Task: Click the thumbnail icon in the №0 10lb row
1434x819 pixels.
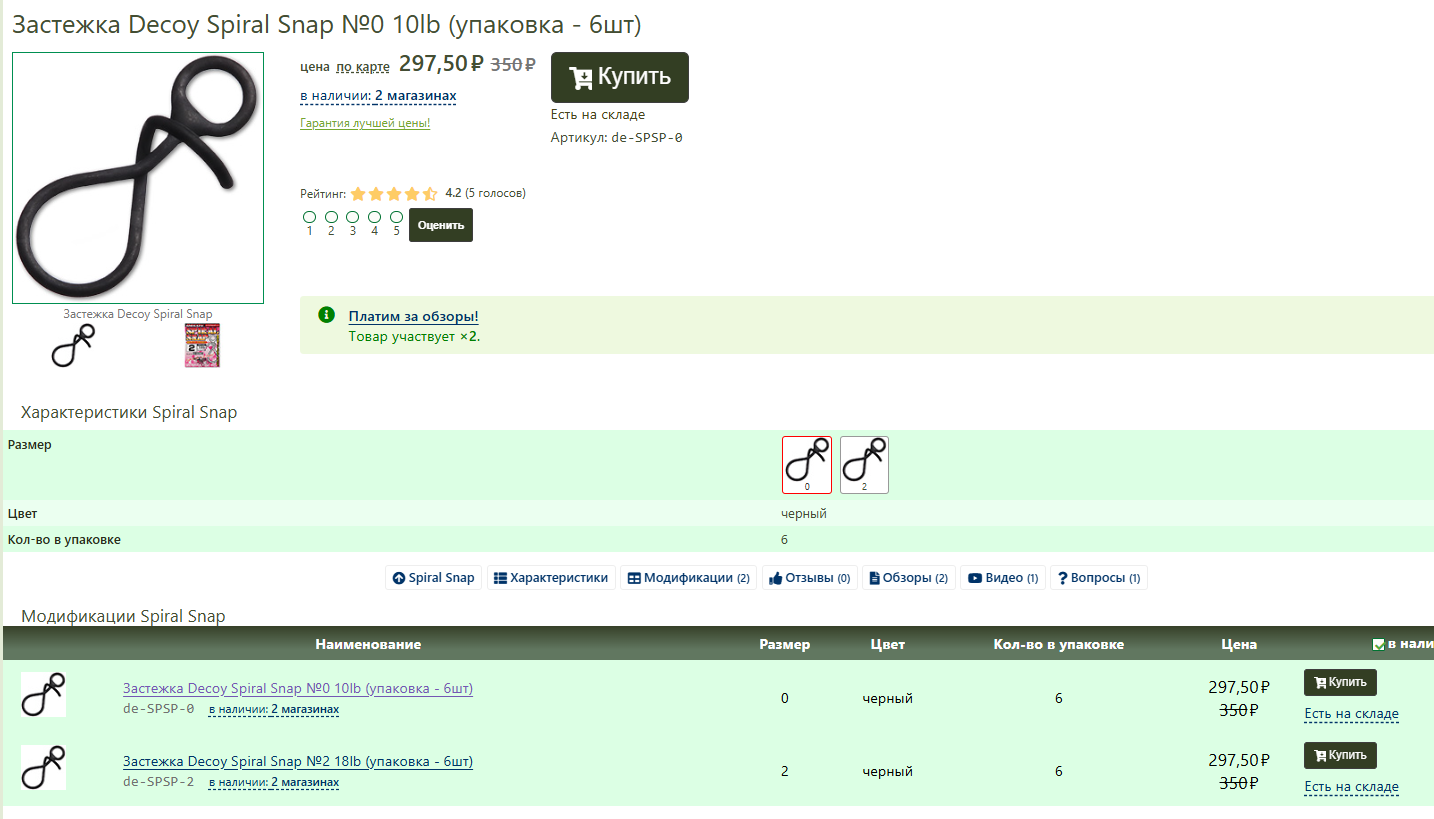Action: point(43,694)
